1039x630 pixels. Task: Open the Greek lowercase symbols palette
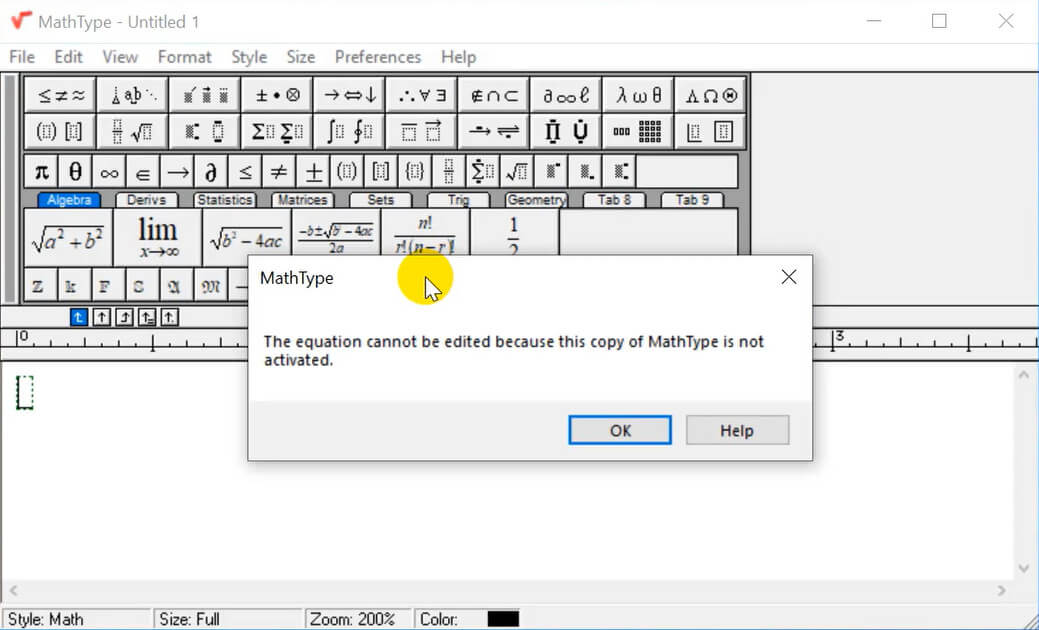tap(637, 93)
